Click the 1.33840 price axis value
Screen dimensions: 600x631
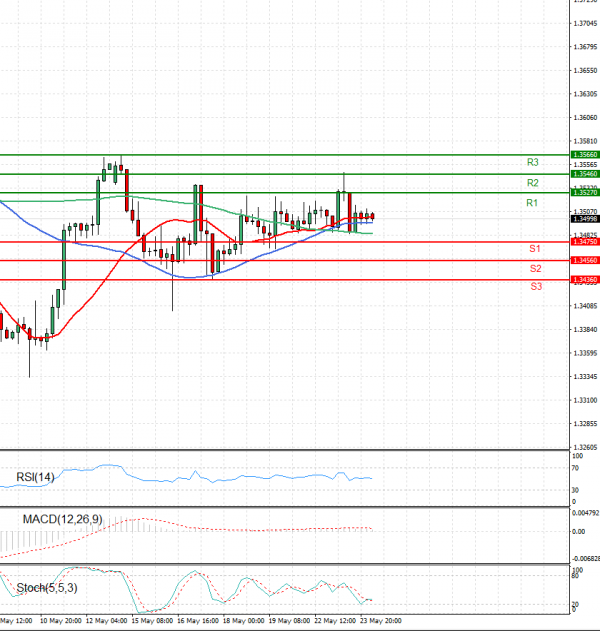point(585,330)
